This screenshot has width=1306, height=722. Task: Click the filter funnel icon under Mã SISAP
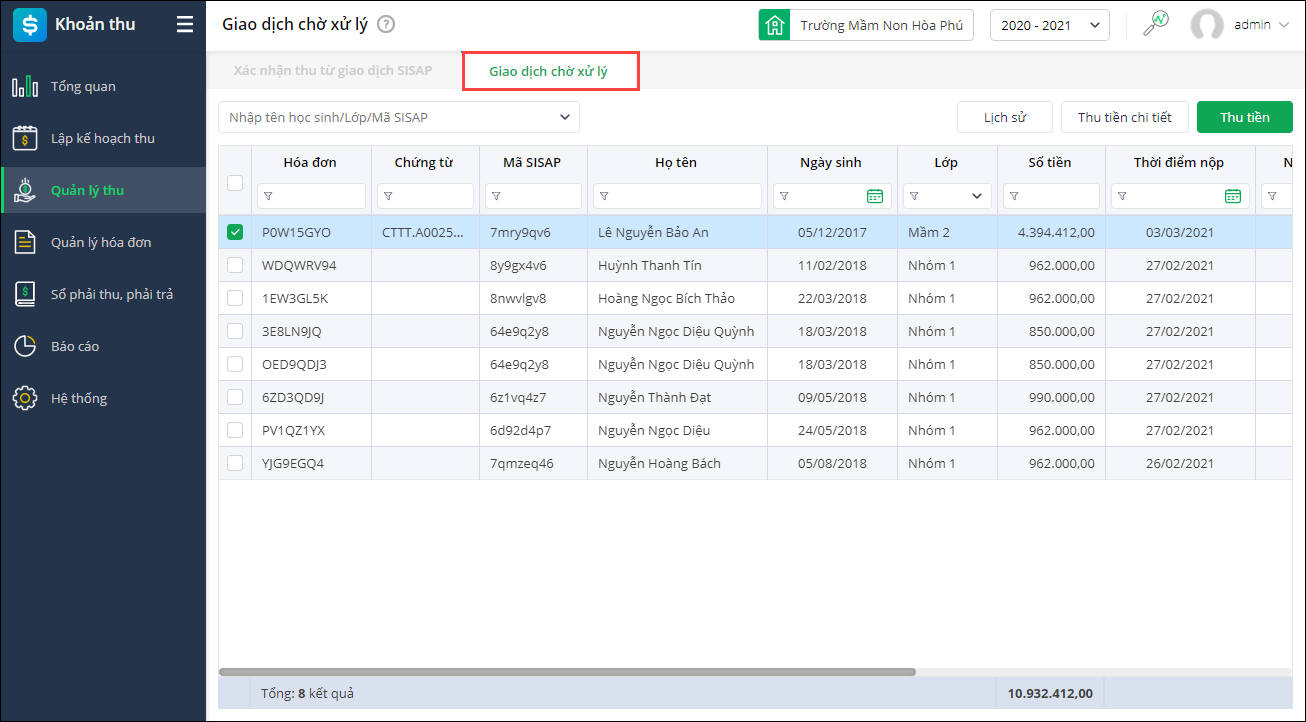click(496, 196)
